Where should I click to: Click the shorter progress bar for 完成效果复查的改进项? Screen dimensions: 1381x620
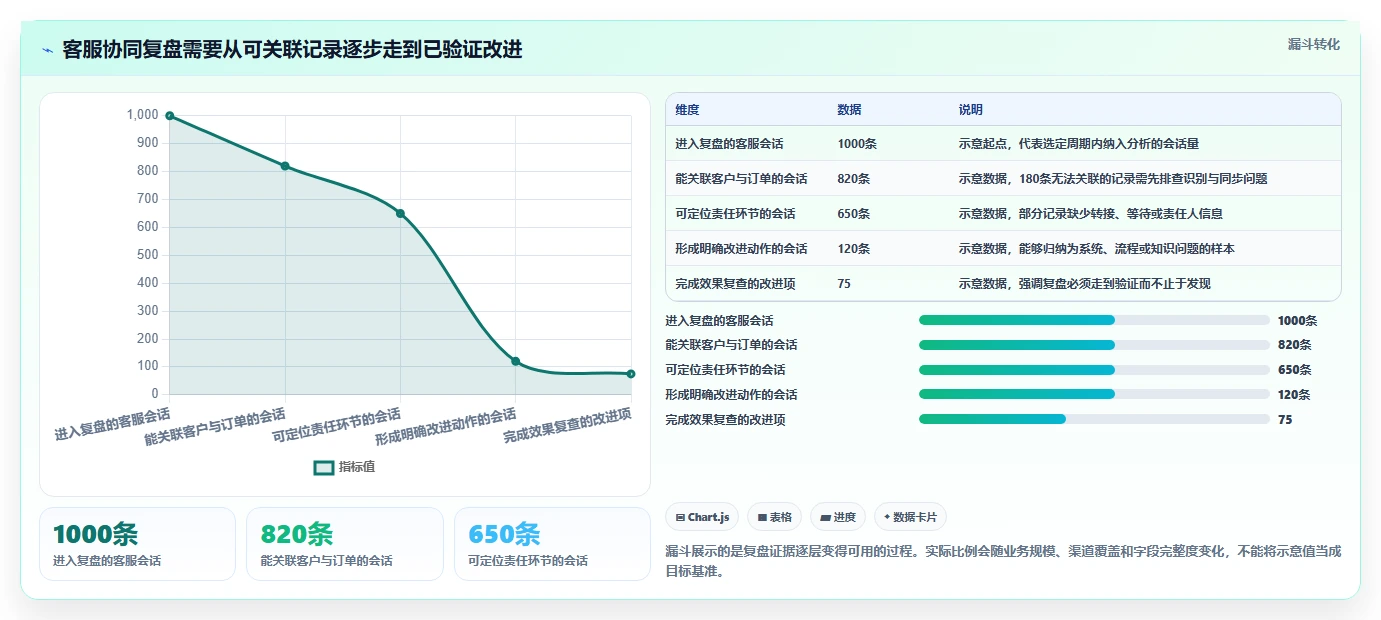[x=1094, y=419]
